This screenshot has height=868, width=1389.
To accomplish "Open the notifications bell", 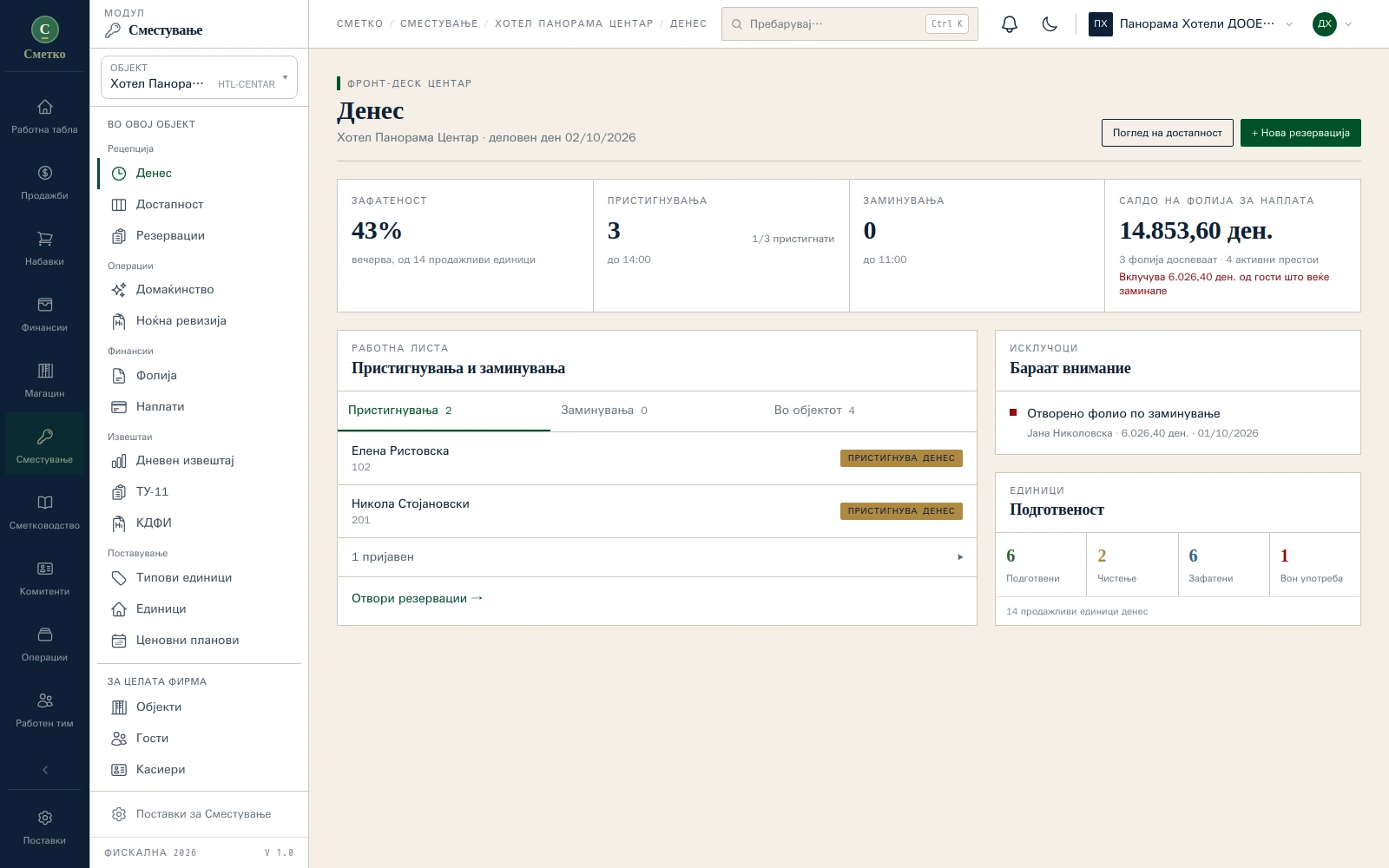I will coord(1009,24).
